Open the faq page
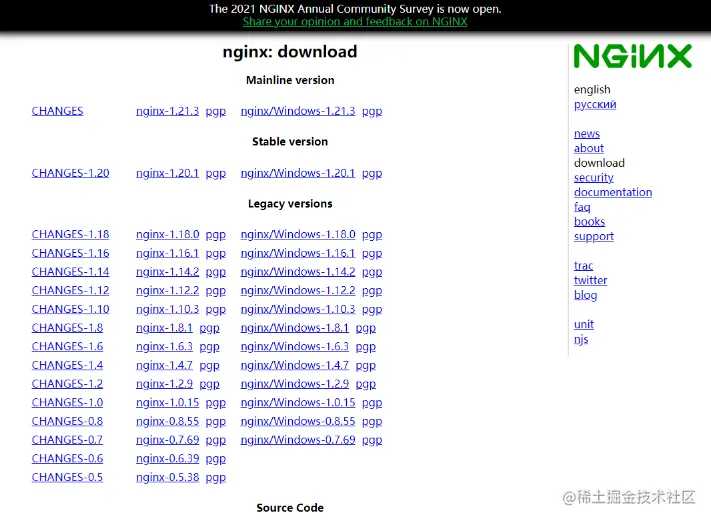Image resolution: width=711 pixels, height=521 pixels. 582,208
